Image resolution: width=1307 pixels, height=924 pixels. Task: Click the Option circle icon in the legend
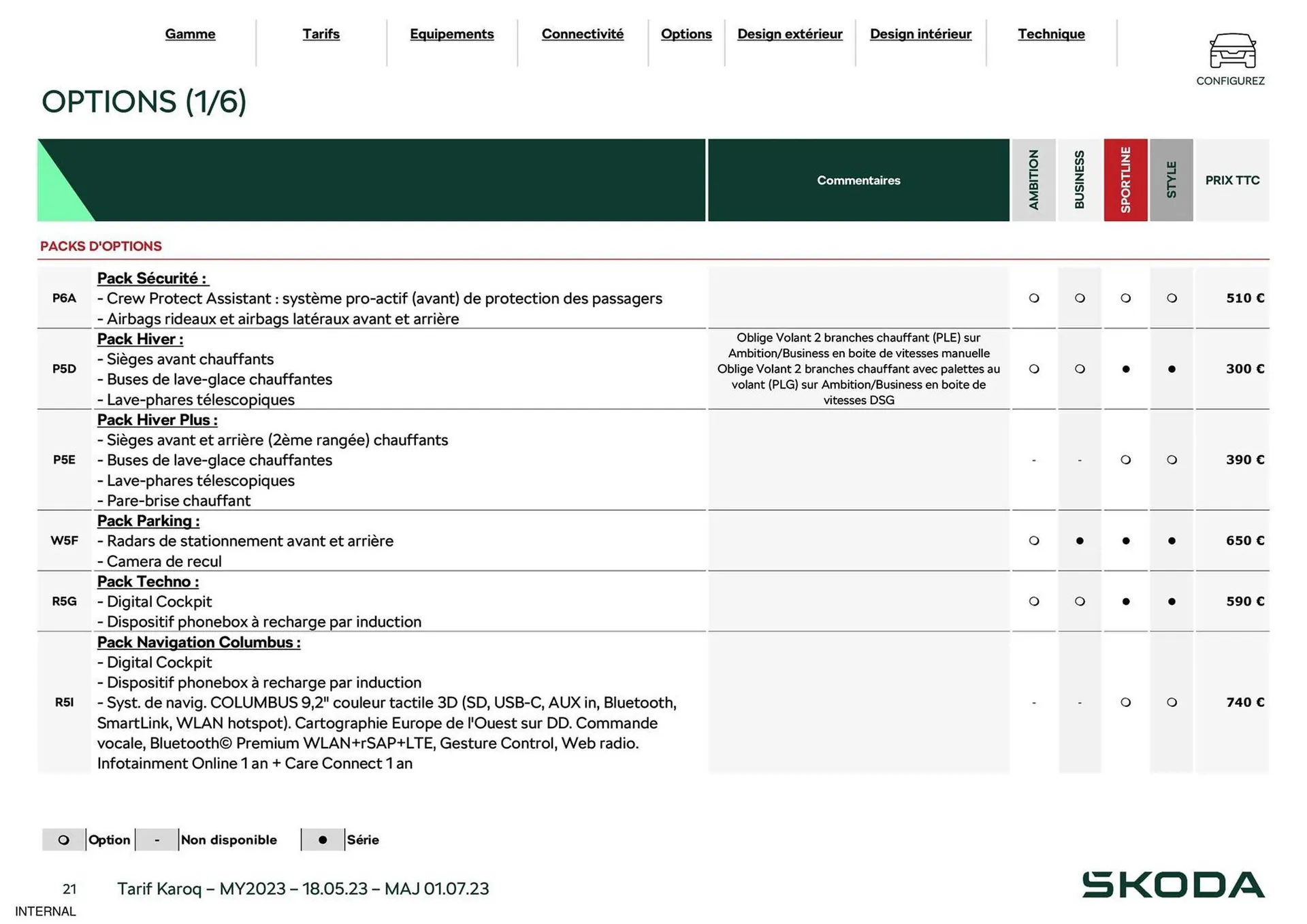point(64,840)
